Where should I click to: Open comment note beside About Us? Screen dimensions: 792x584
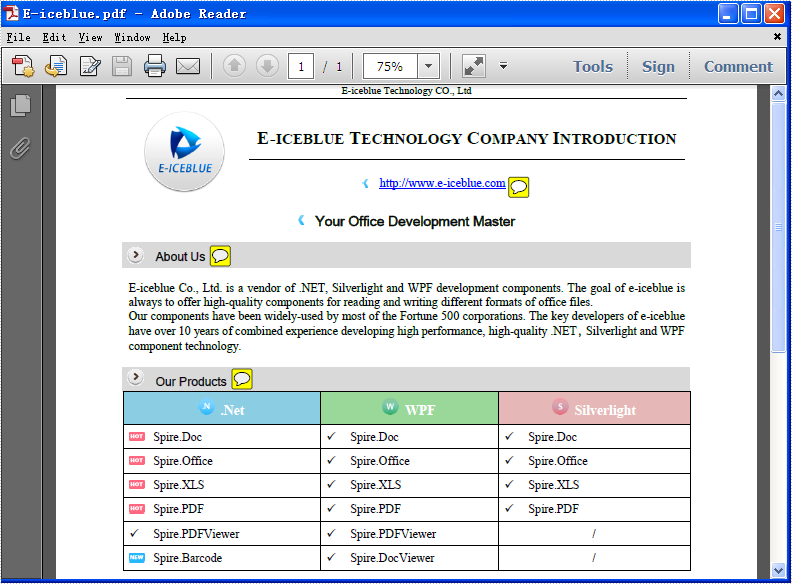[220, 256]
